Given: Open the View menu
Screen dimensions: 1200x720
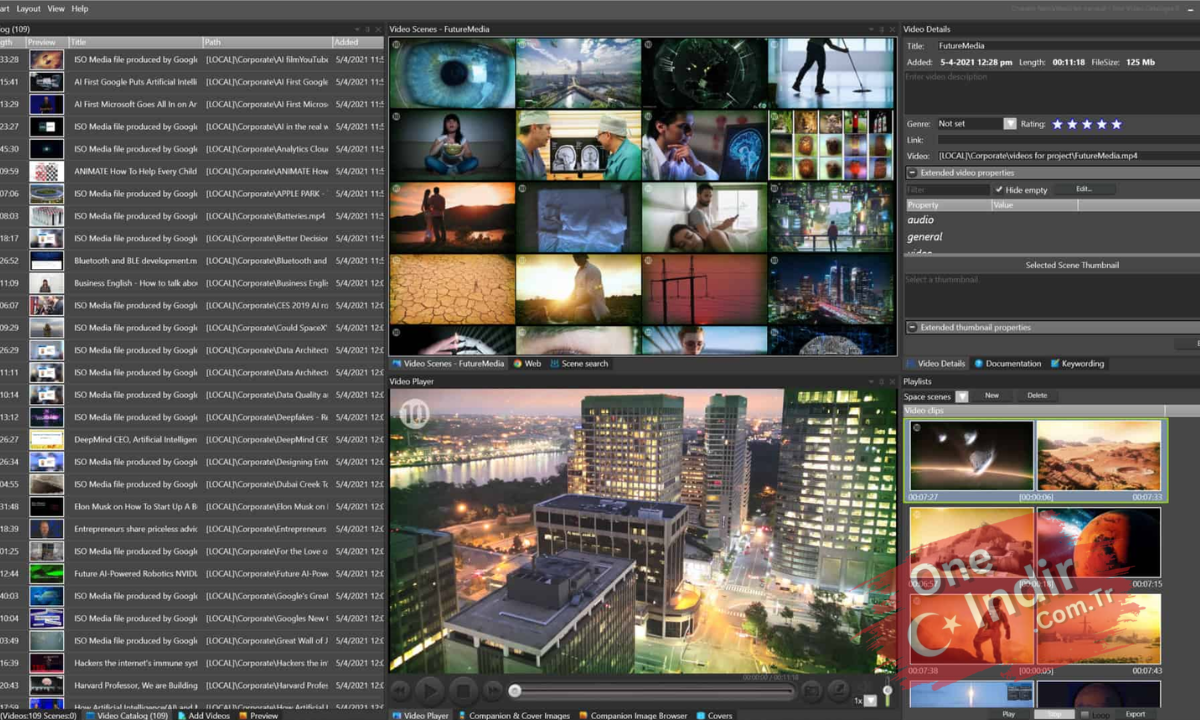Looking at the screenshot, I should (56, 8).
